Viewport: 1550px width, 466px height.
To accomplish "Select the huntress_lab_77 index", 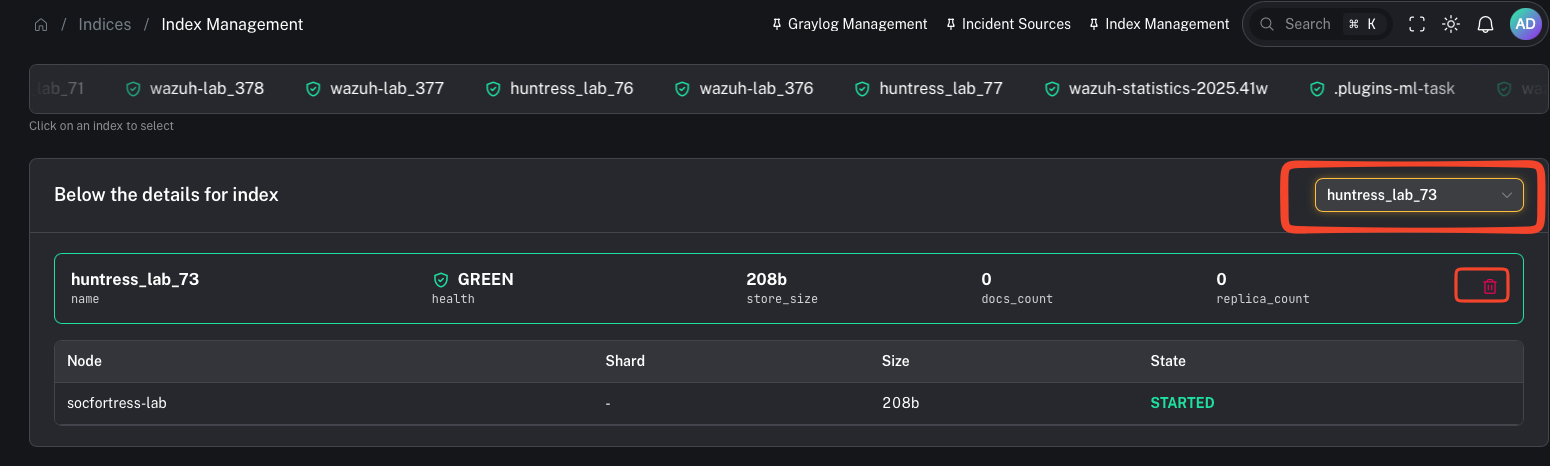I will click(x=928, y=89).
